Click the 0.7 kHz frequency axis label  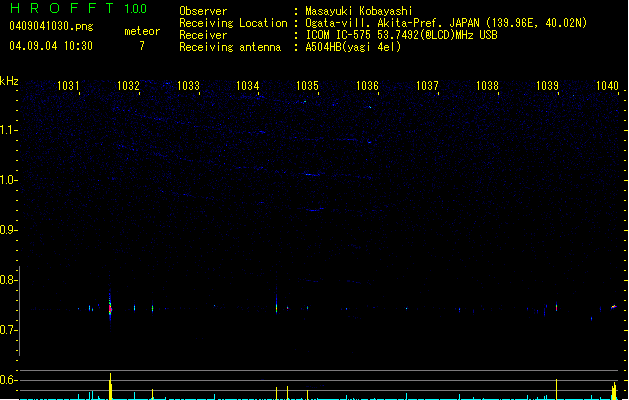click(8, 330)
